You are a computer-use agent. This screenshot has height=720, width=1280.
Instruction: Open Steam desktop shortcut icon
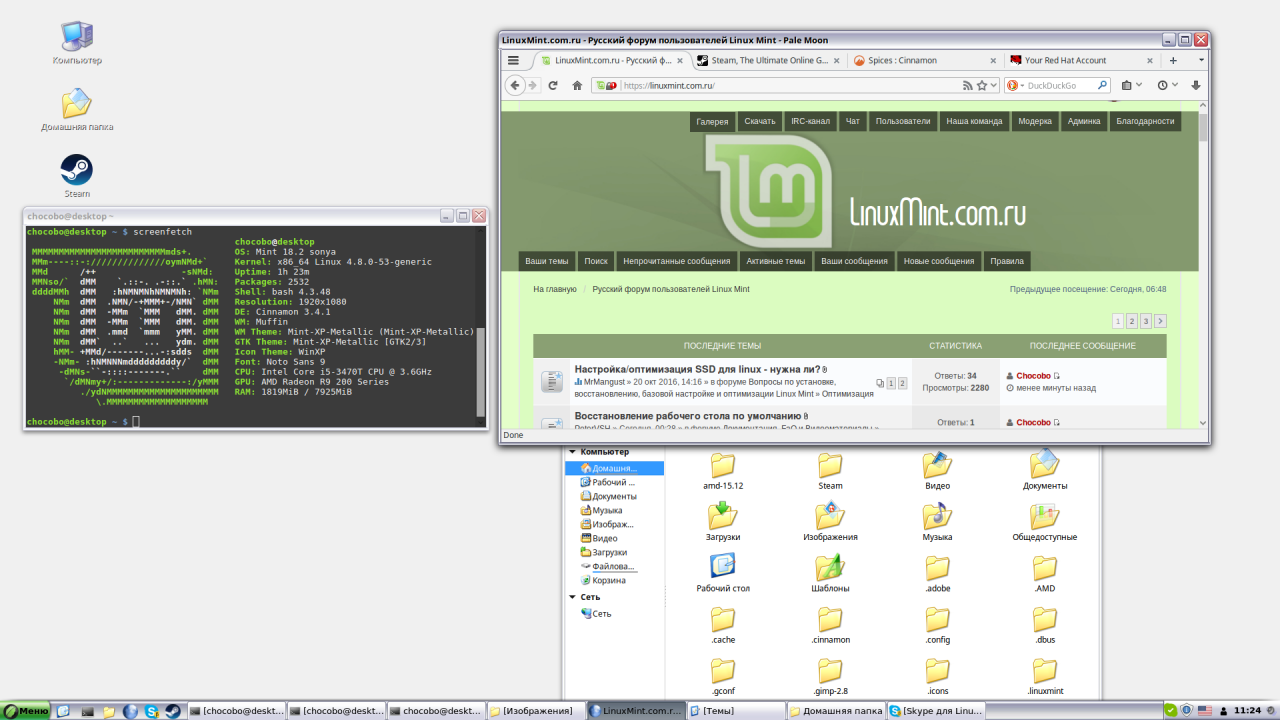pos(77,170)
